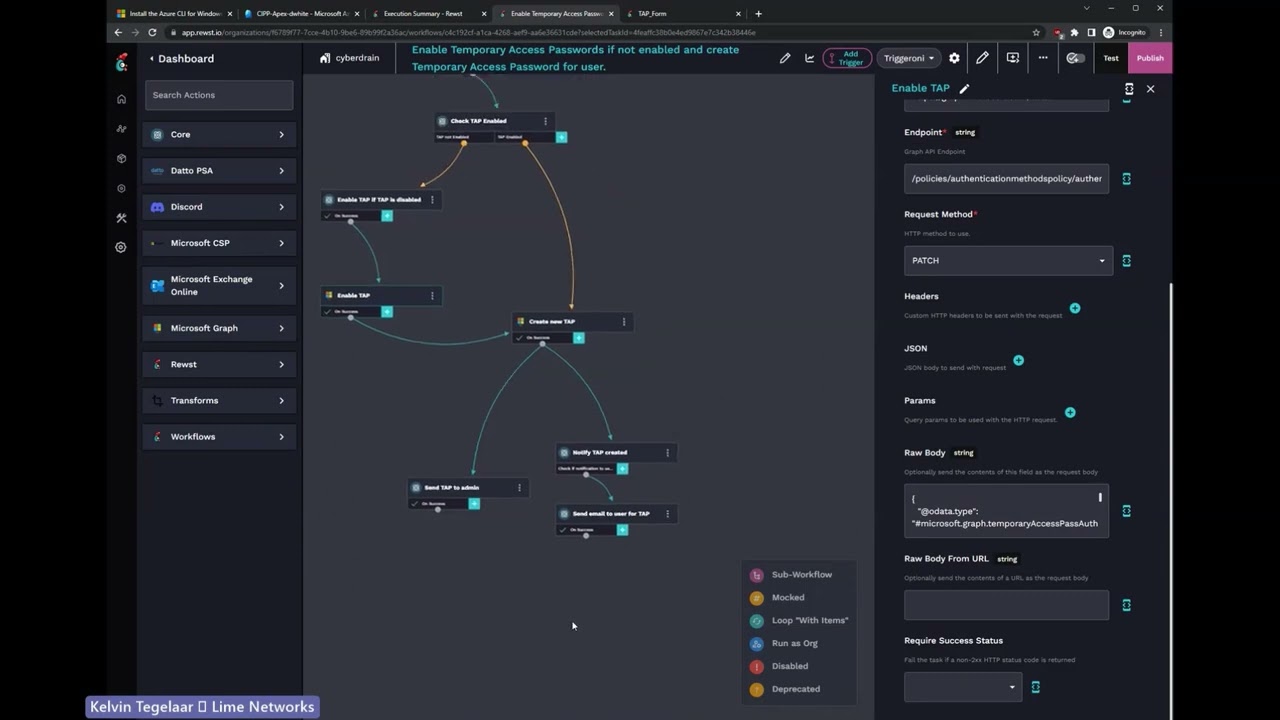Open kebab menu on Send TAP to admin node

click(x=519, y=488)
